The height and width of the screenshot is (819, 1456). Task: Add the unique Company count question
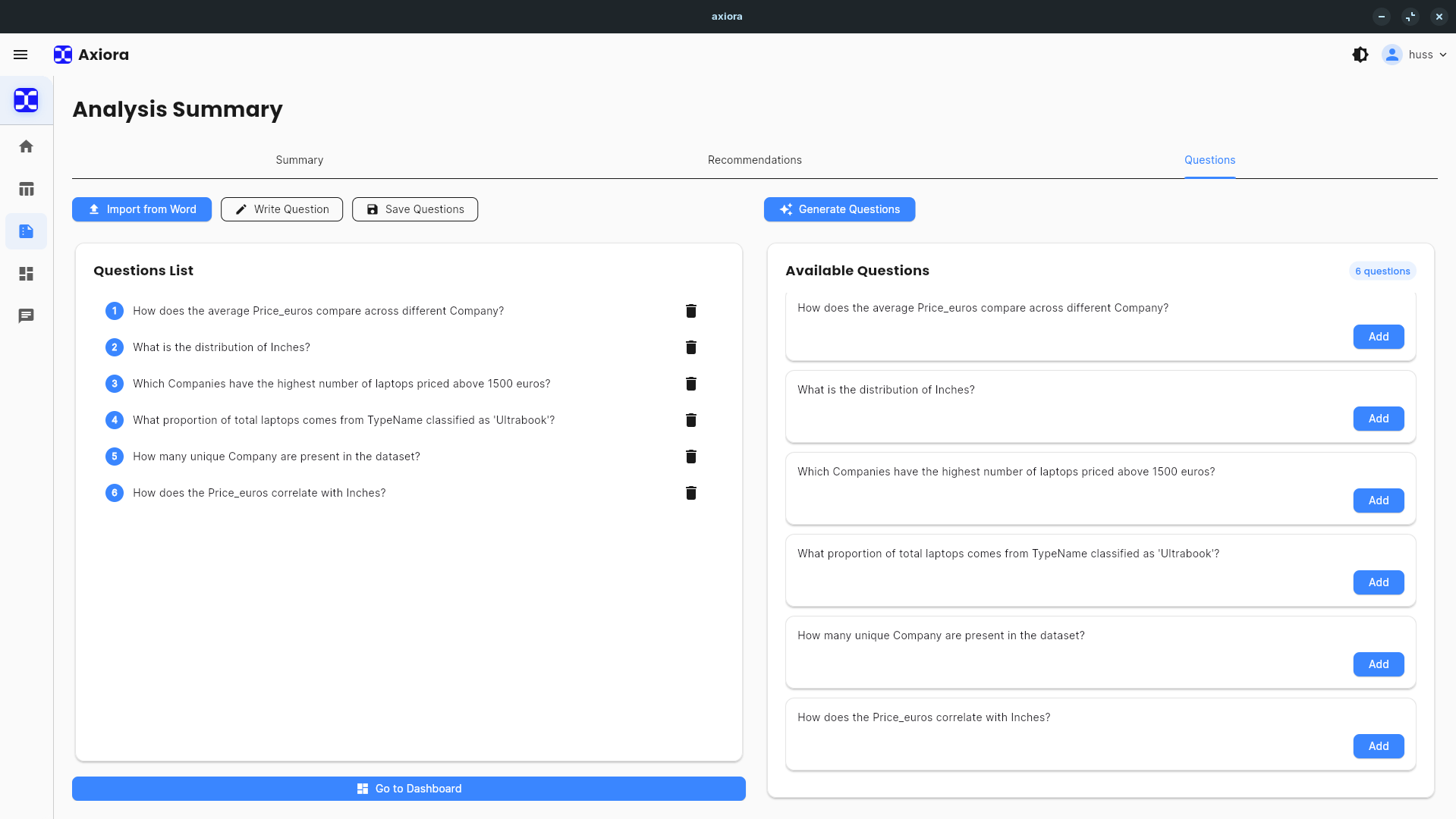pyautogui.click(x=1378, y=664)
